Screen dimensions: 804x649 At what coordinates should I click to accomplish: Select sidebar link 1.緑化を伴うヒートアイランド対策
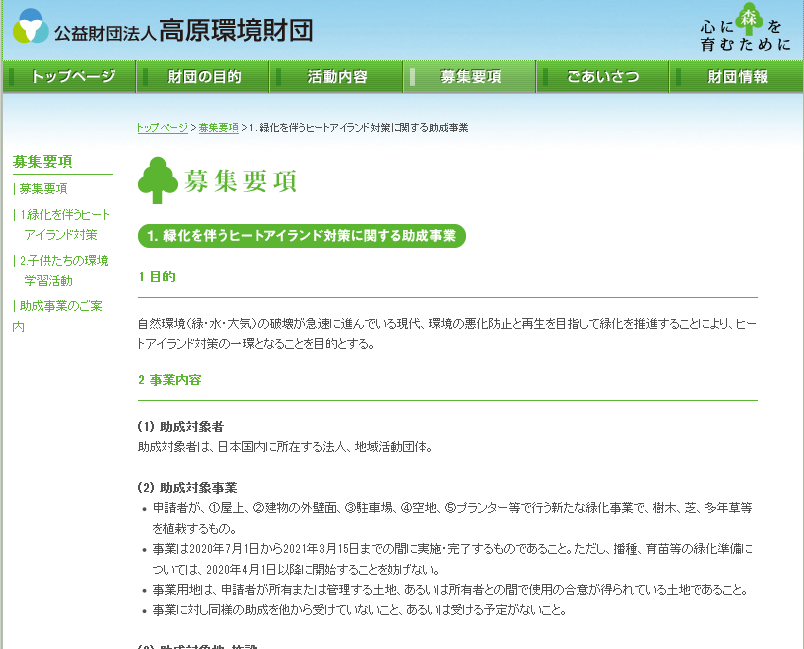[x=60, y=225]
